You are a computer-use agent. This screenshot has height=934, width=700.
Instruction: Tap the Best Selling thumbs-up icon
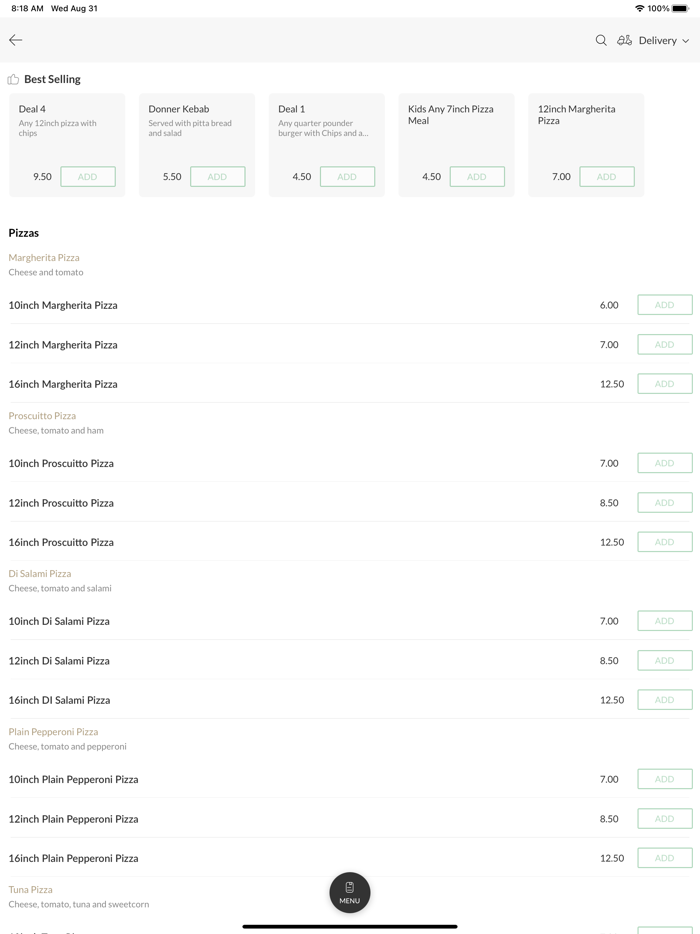pos(13,79)
